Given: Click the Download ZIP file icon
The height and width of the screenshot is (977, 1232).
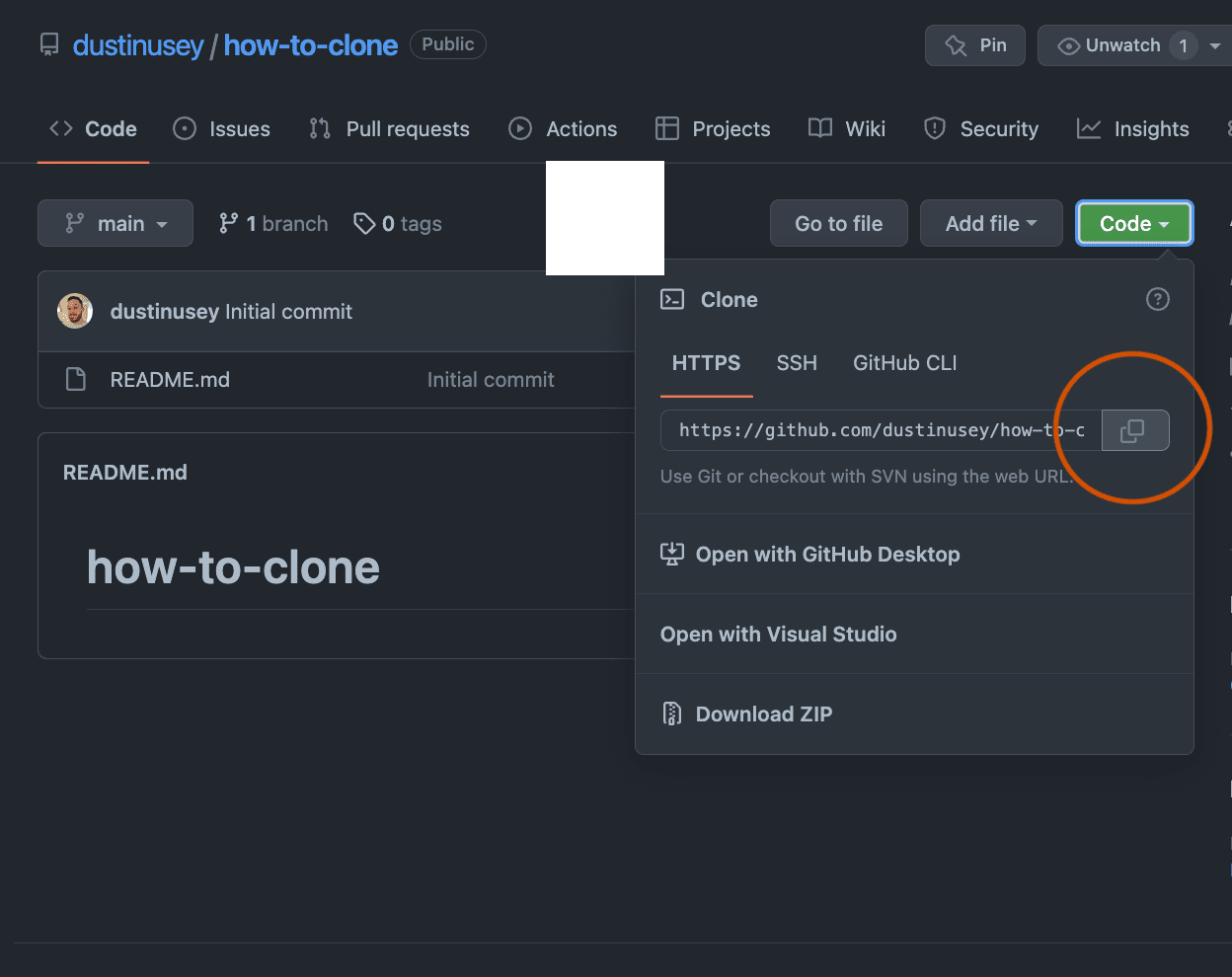Looking at the screenshot, I should 672,713.
